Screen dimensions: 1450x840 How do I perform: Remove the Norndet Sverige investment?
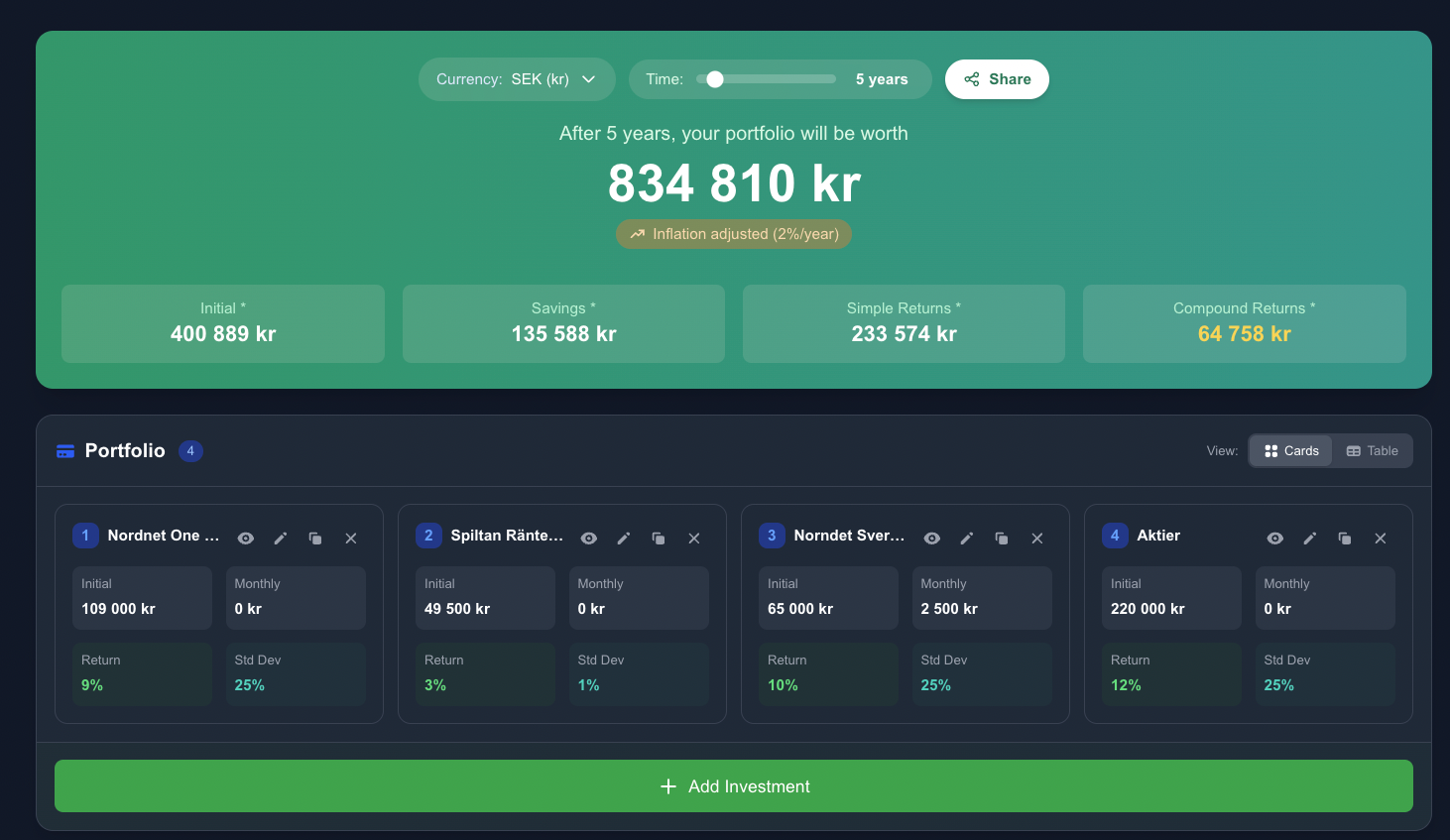tap(1037, 538)
